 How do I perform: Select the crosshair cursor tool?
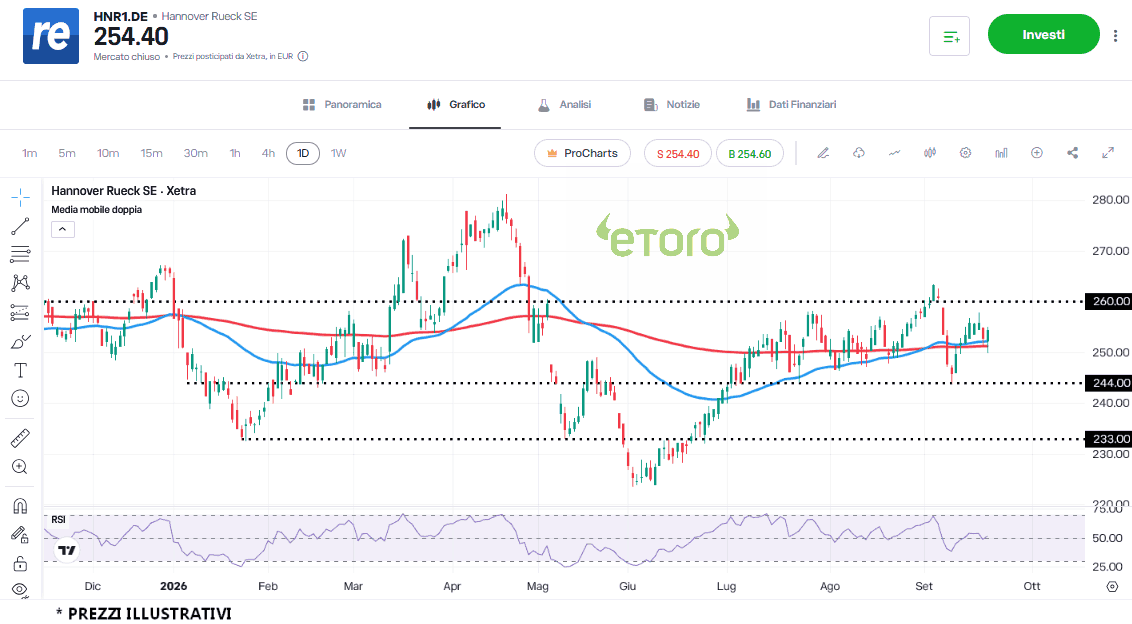[x=20, y=197]
